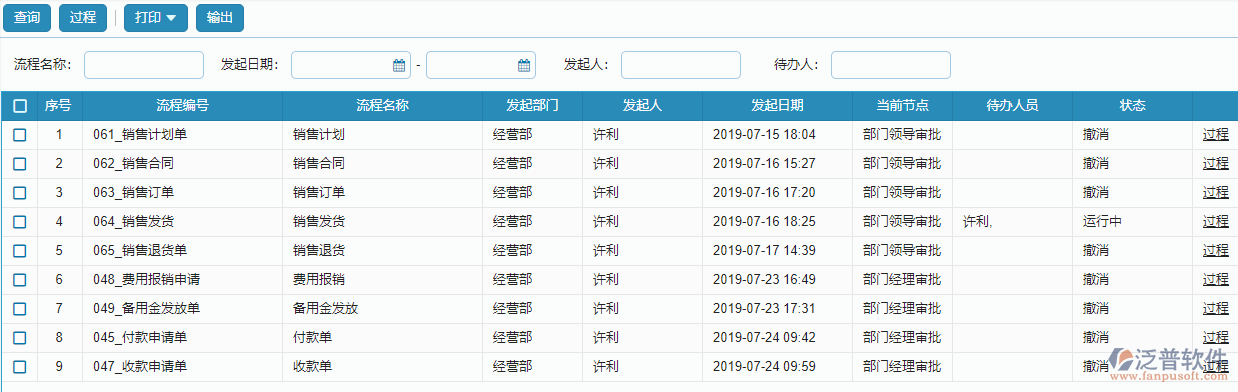Open 过程 link for 064_销售发货
This screenshot has height=392, width=1238.
point(1216,222)
